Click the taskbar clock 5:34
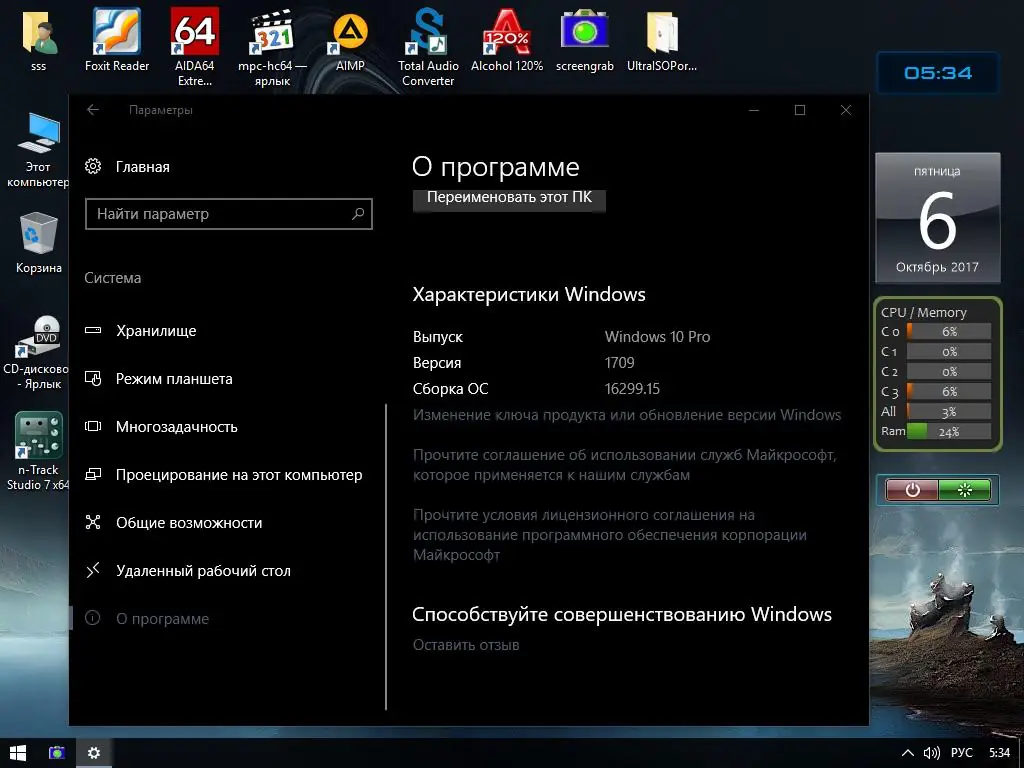This screenshot has width=1024, height=768. [x=999, y=753]
